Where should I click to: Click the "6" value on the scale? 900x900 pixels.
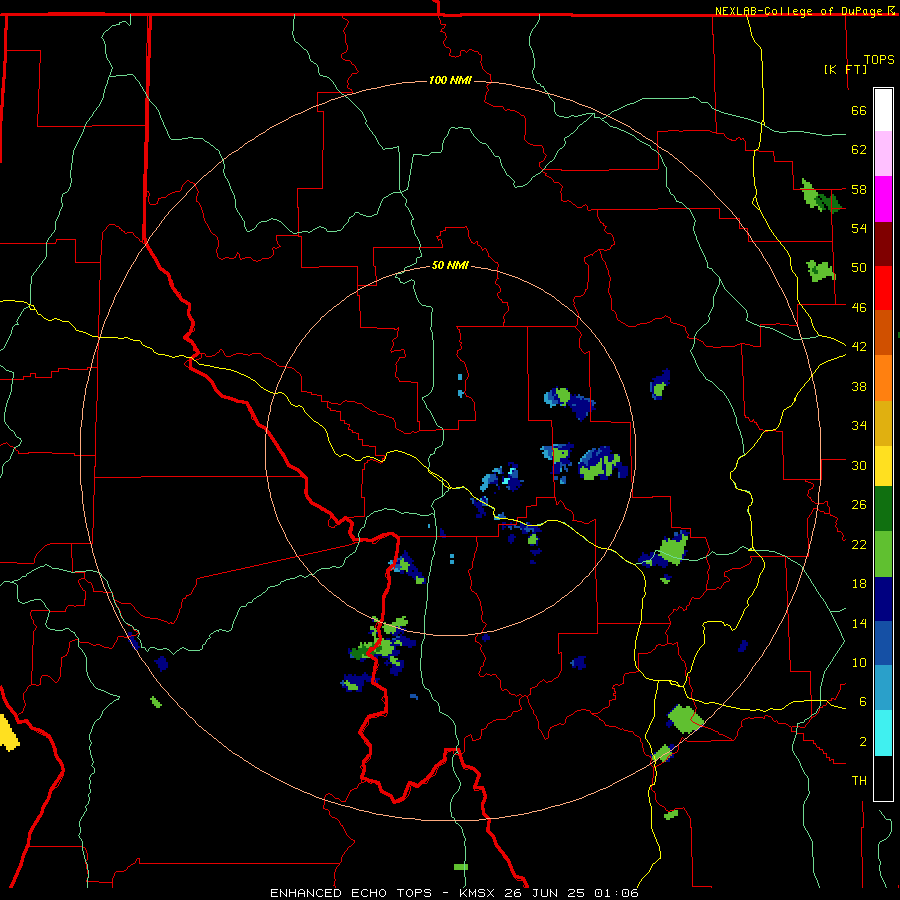863,701
